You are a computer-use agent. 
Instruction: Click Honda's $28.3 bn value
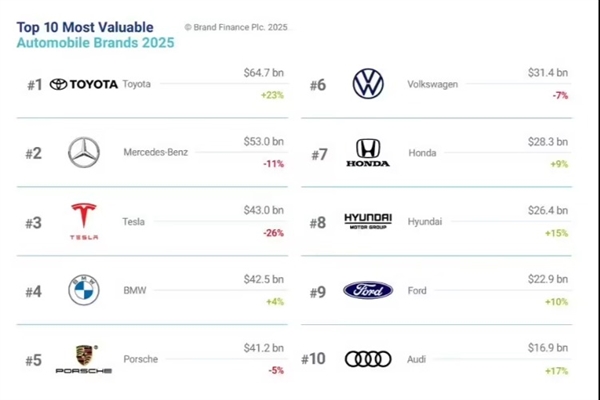[x=548, y=142]
